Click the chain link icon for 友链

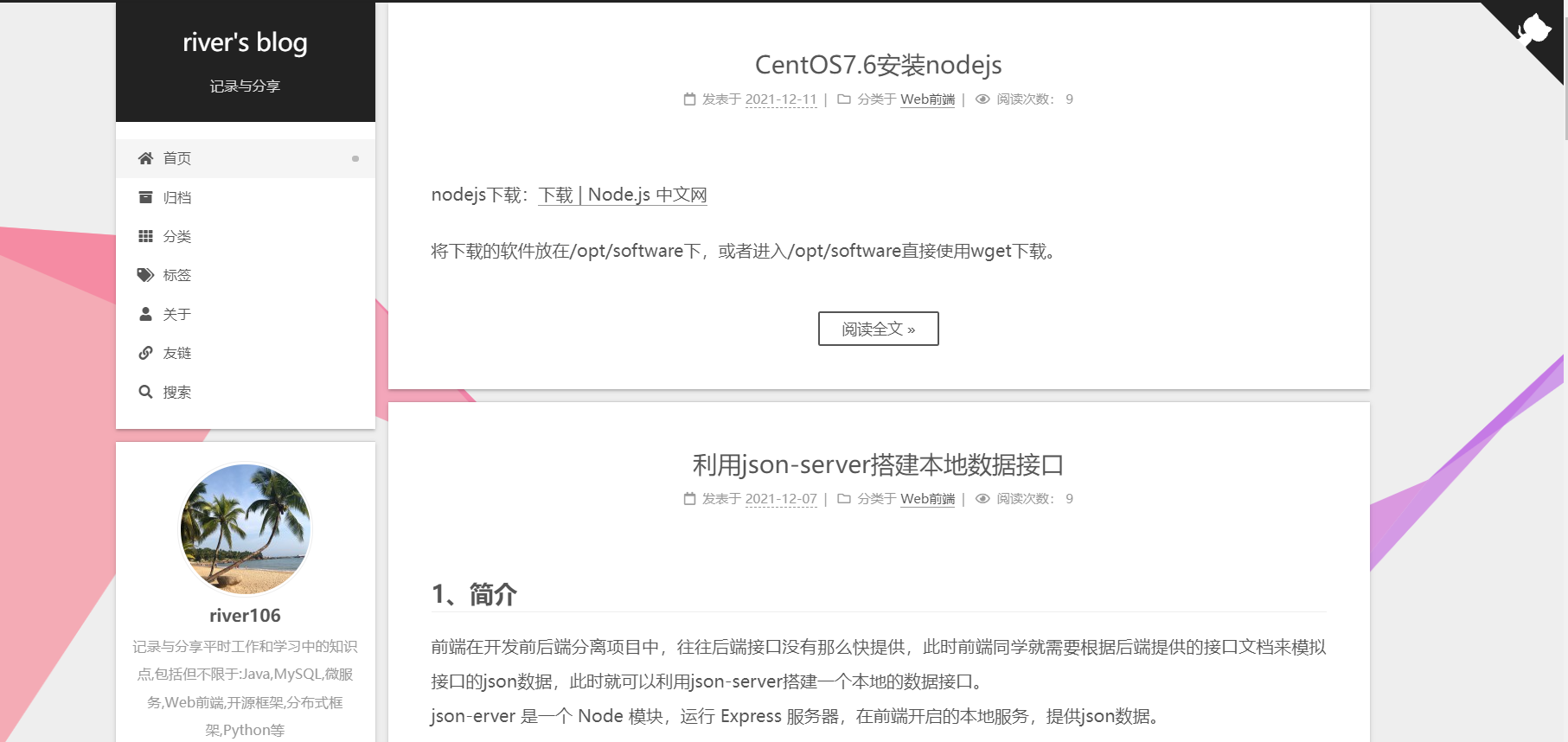coord(145,353)
